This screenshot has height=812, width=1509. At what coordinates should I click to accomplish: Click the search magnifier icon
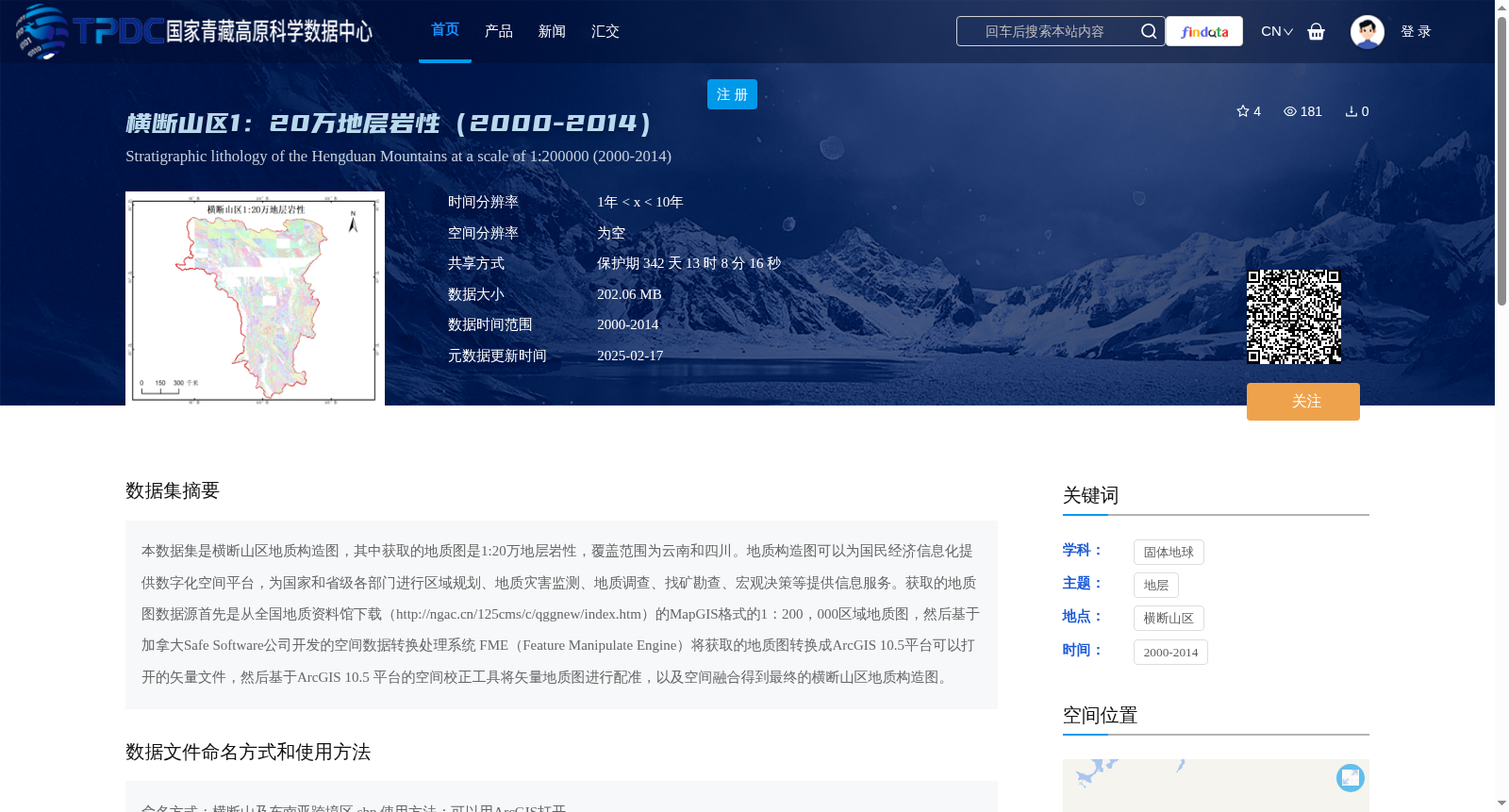point(1149,31)
